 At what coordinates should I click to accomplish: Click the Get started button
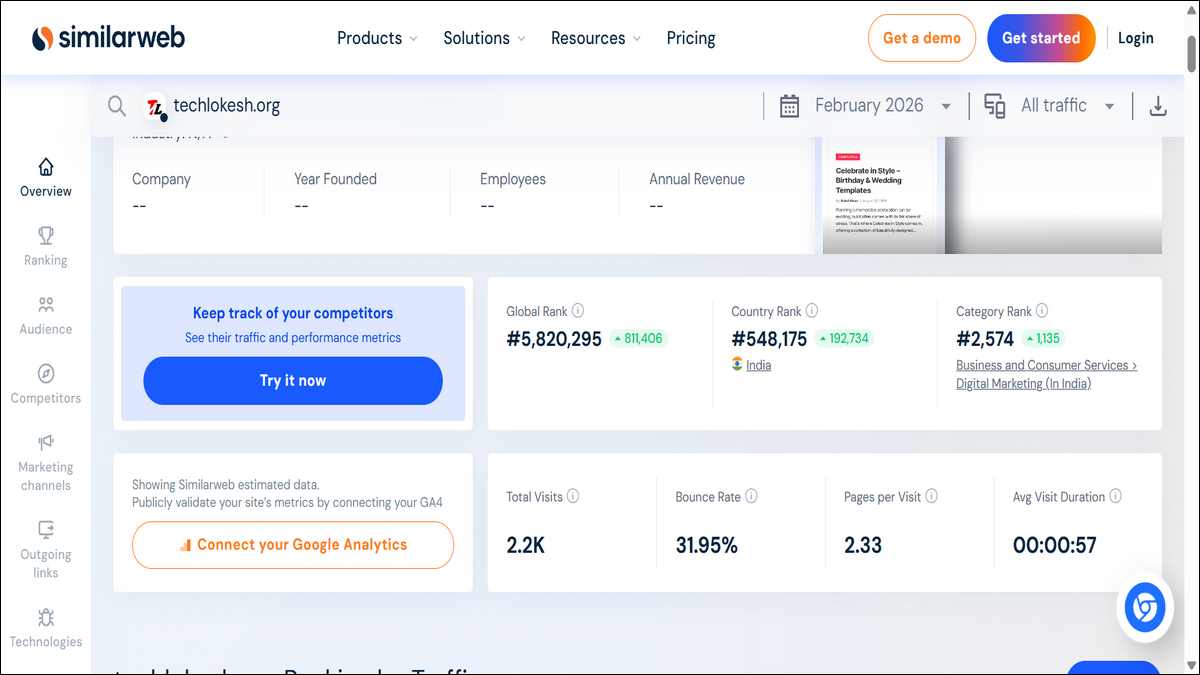click(1041, 38)
